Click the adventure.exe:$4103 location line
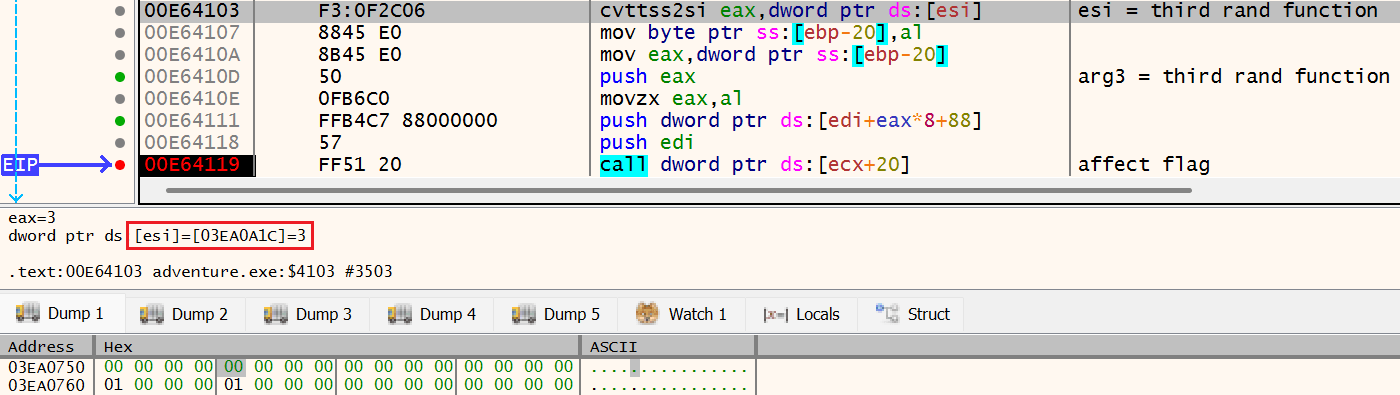This screenshot has height=395, width=1400. (200, 271)
